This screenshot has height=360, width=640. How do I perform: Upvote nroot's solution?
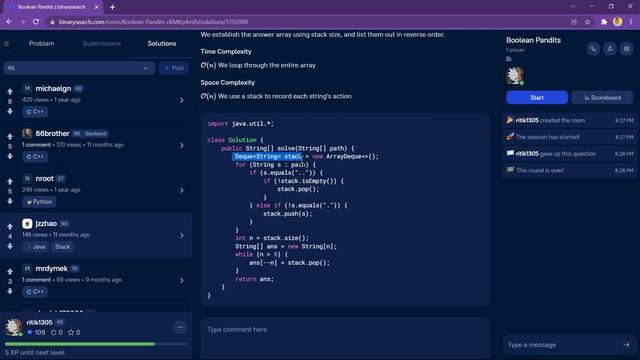pos(10,181)
